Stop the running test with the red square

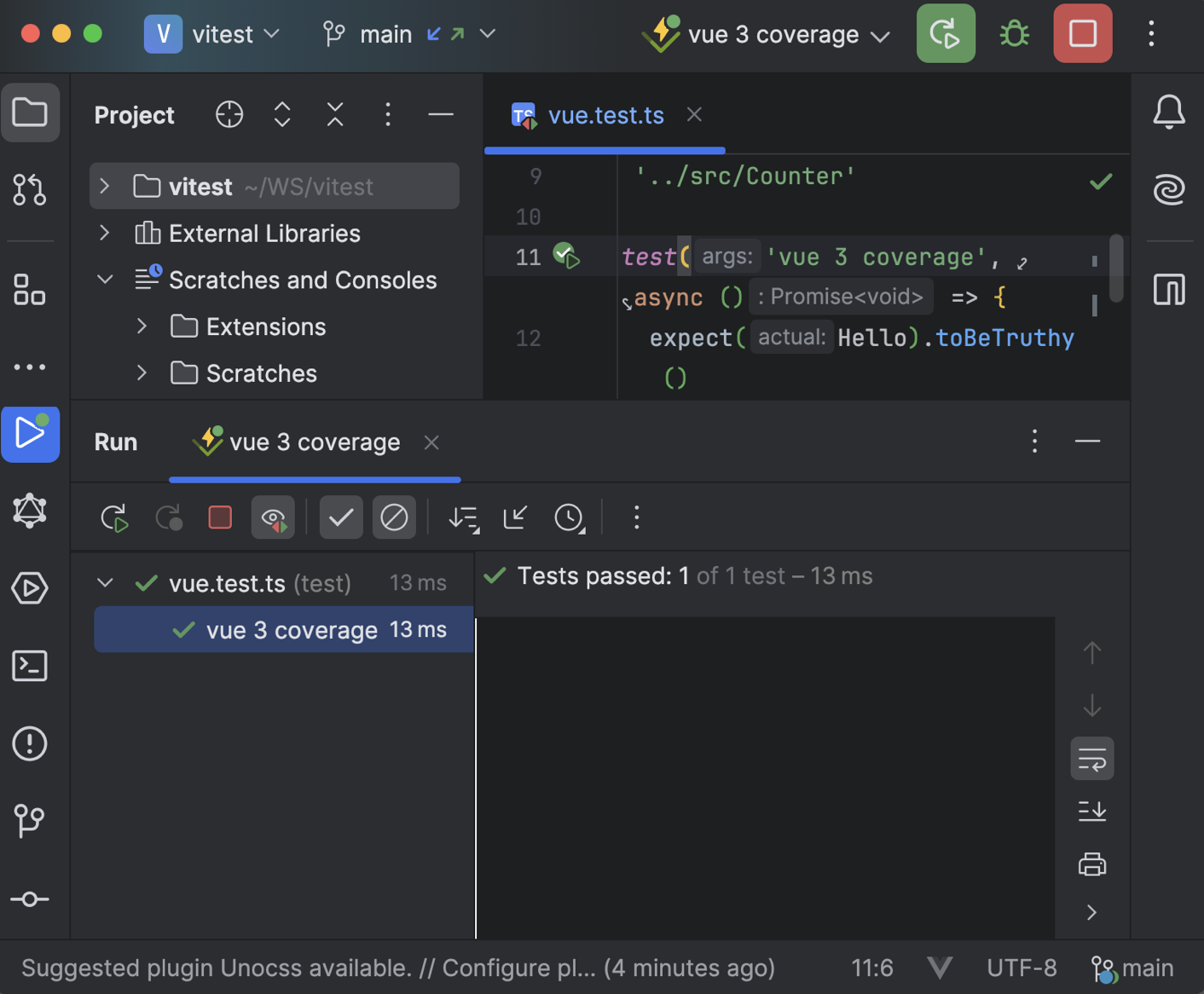[x=219, y=517]
